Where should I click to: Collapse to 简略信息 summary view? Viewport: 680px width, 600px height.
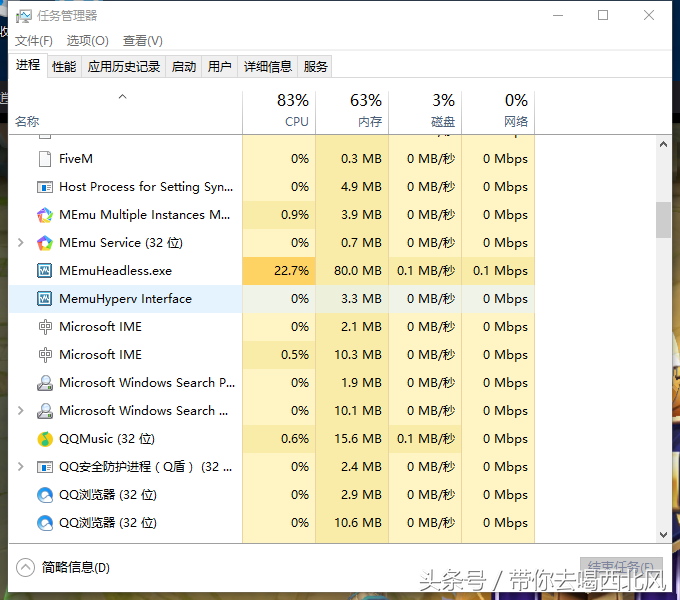pos(63,567)
